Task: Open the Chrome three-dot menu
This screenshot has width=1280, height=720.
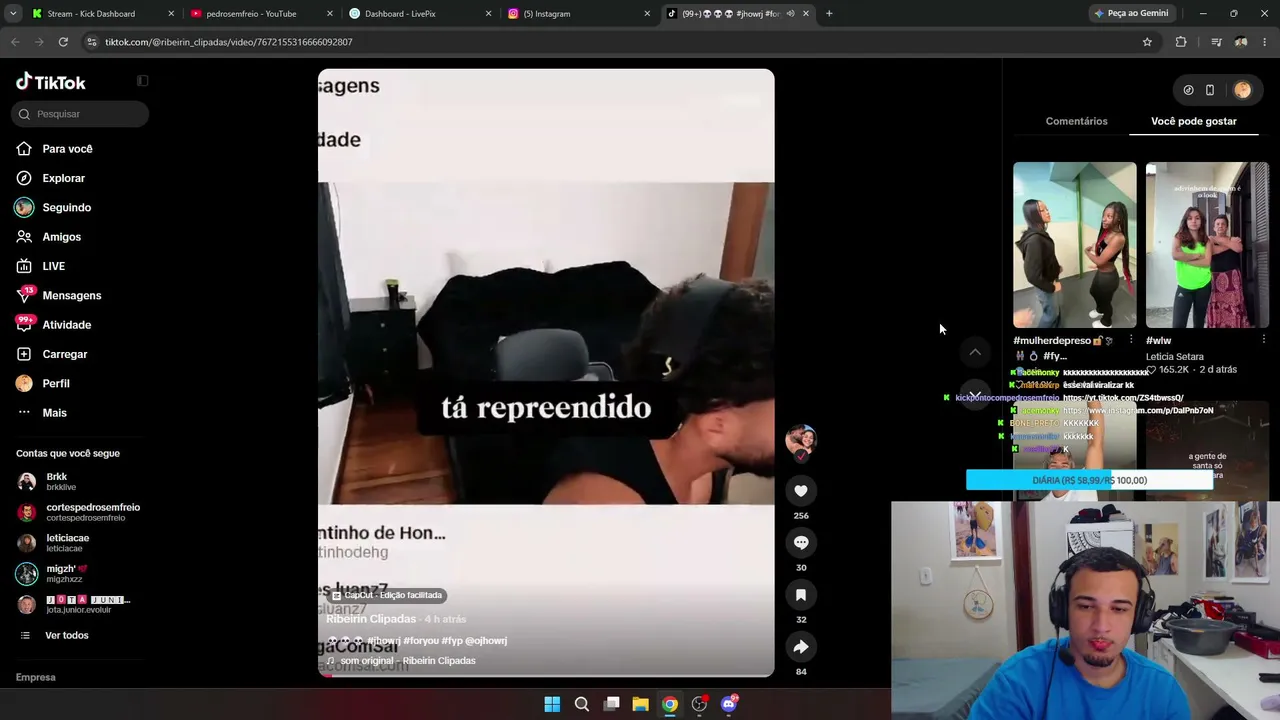Action: 1265,42
